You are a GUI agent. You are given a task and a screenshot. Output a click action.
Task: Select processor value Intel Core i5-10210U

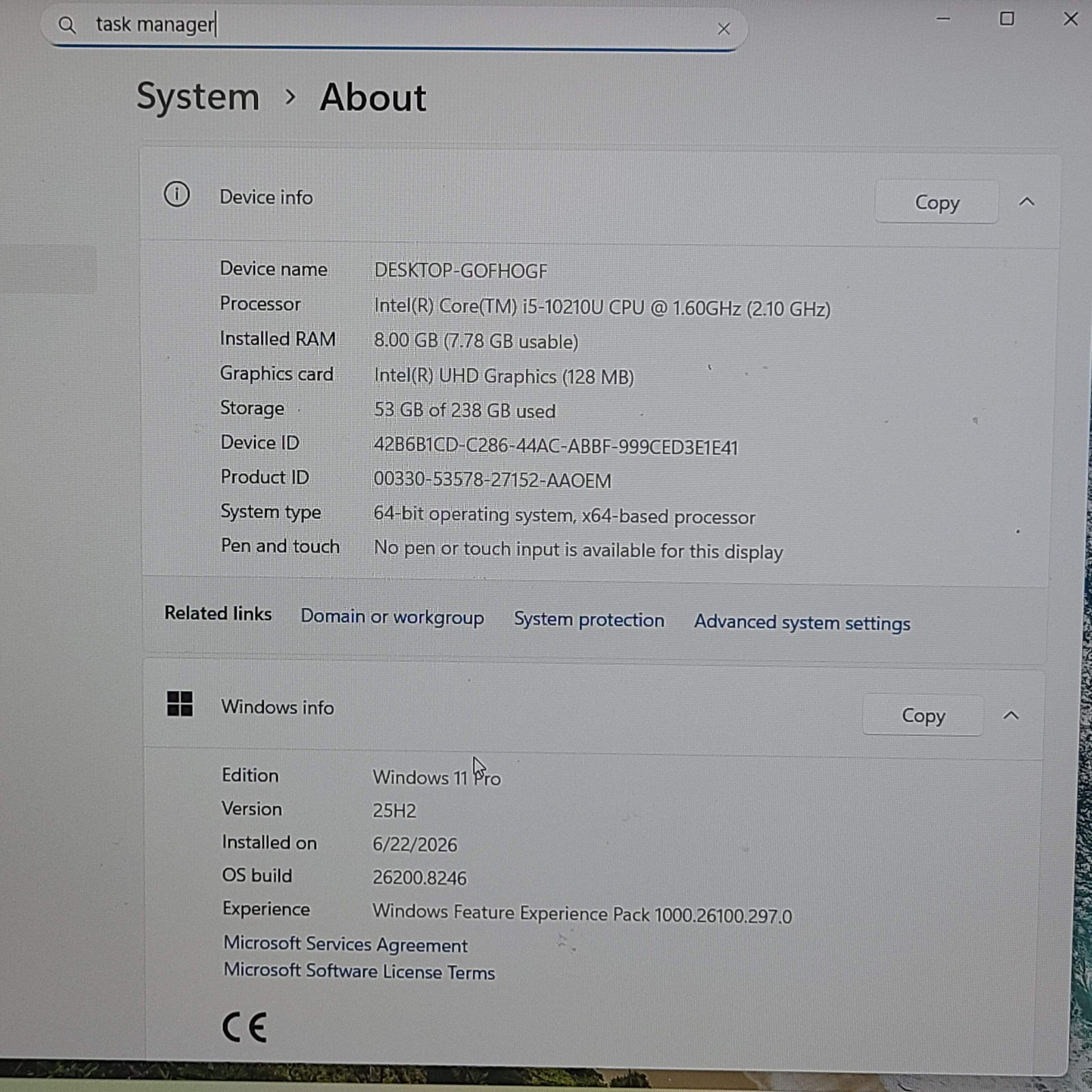pos(602,308)
